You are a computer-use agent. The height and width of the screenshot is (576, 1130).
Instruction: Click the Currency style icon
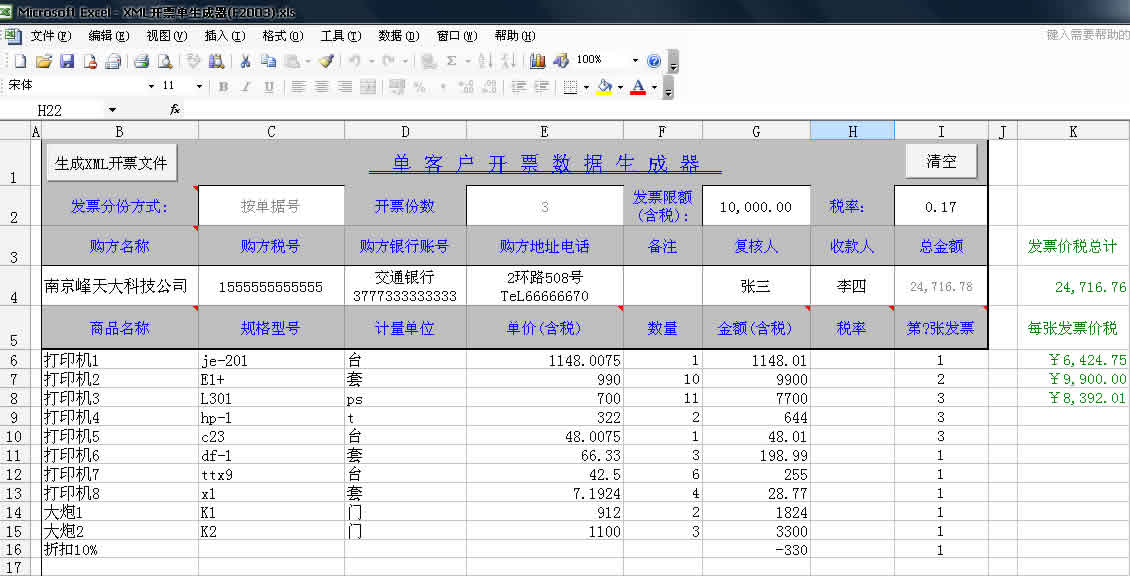(396, 87)
